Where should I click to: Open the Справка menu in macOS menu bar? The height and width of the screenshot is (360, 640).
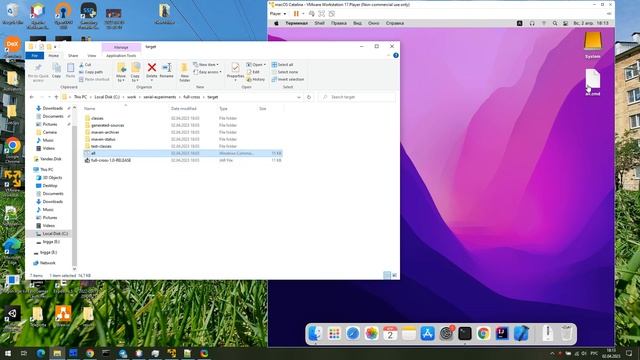click(395, 23)
